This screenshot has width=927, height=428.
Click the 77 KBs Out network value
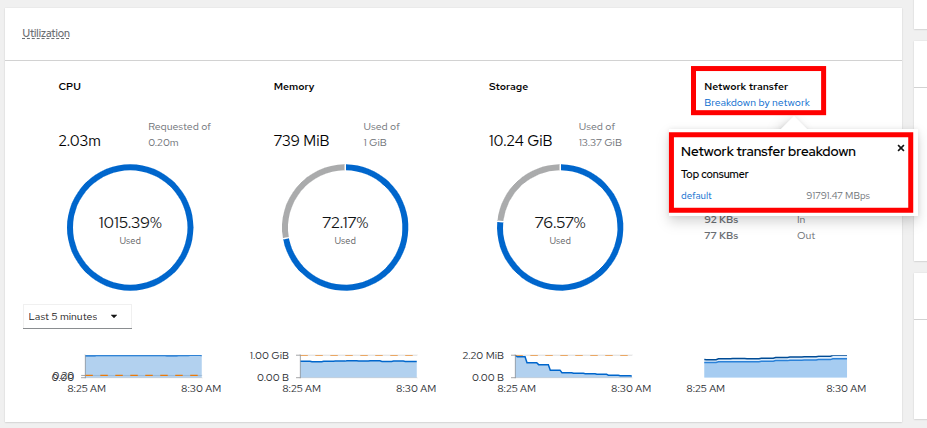(721, 236)
